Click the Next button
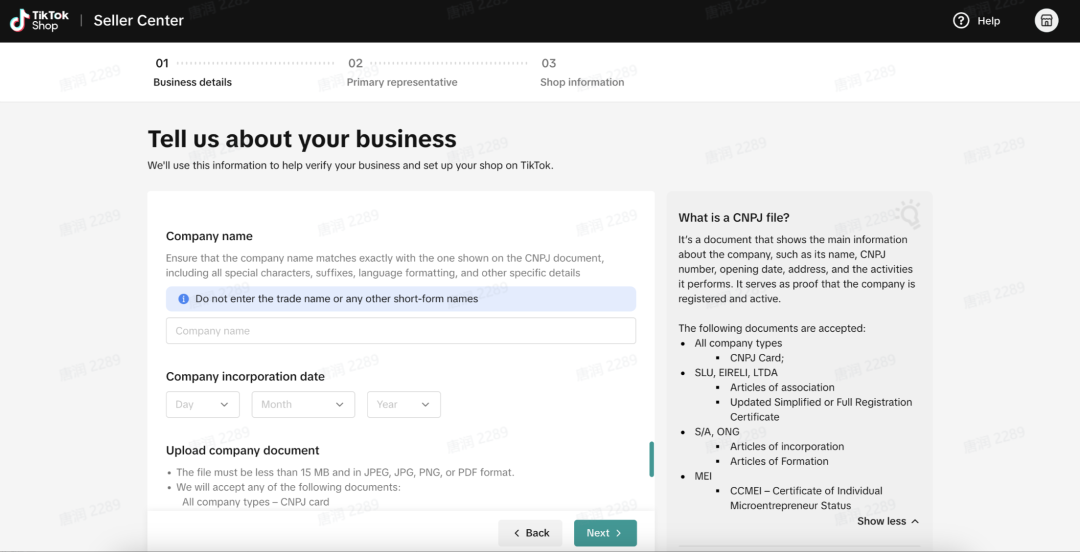The image size is (1080, 552). (605, 533)
